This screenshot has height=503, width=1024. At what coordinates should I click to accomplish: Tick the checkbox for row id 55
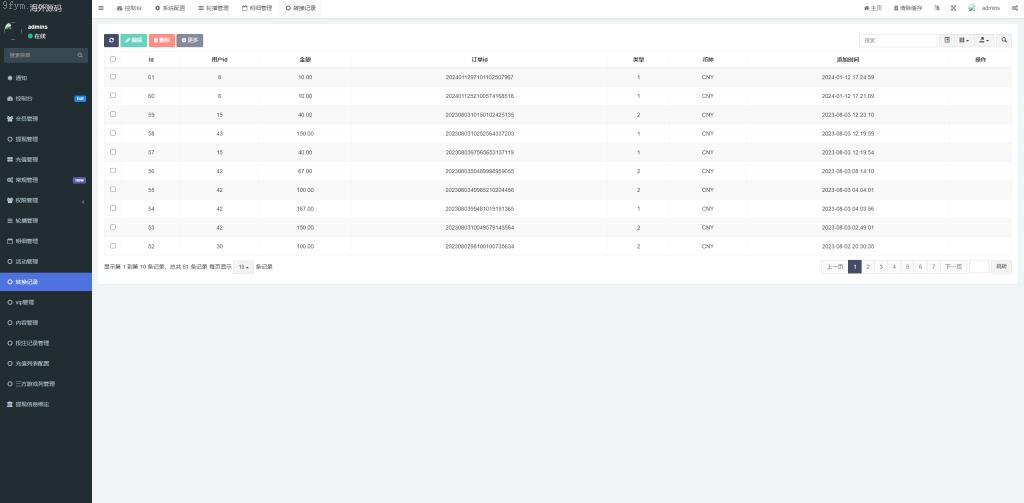[x=113, y=189]
